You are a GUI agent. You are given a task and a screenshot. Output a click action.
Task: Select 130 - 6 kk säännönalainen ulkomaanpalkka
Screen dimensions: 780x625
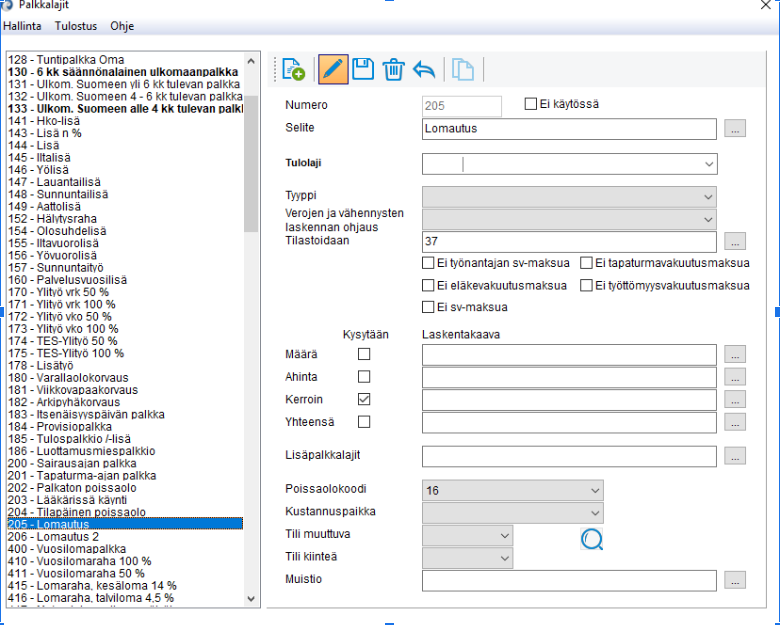125,72
